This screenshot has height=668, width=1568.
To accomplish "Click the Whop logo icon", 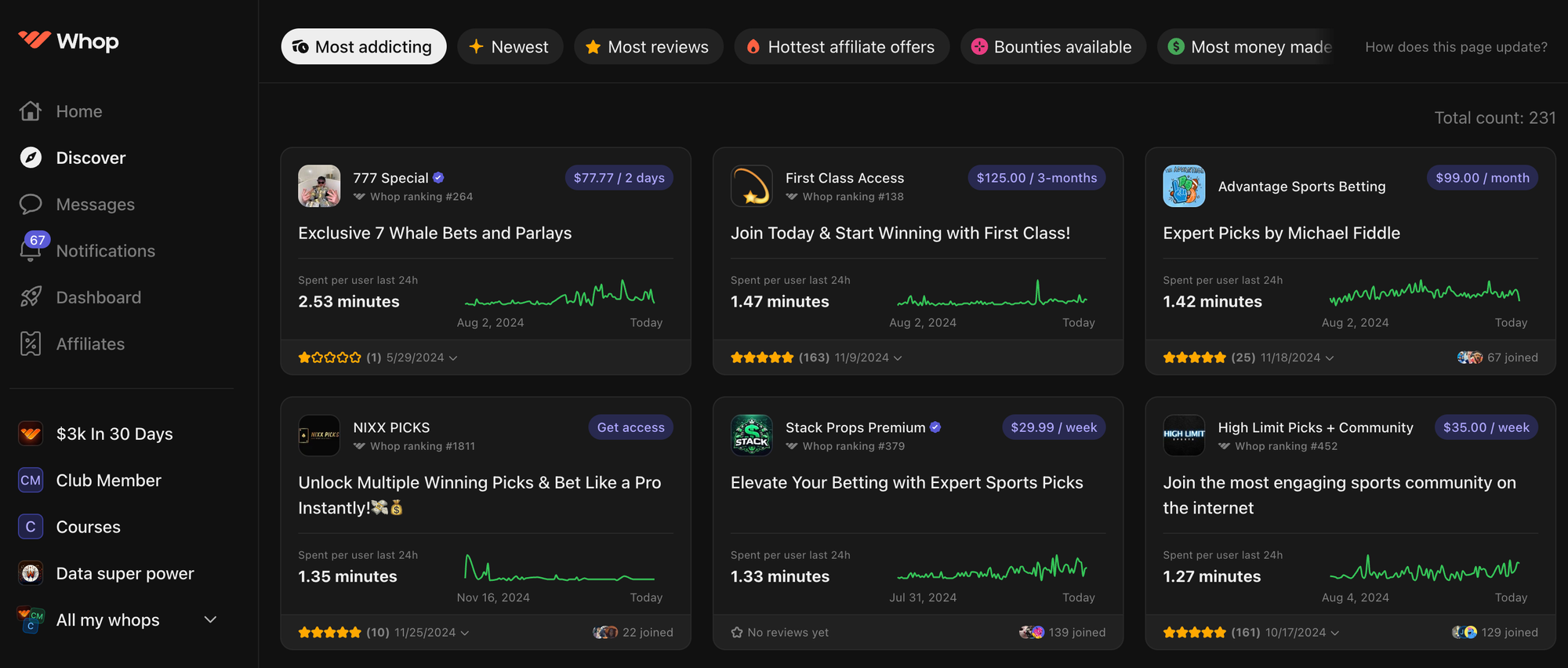I will [34, 39].
